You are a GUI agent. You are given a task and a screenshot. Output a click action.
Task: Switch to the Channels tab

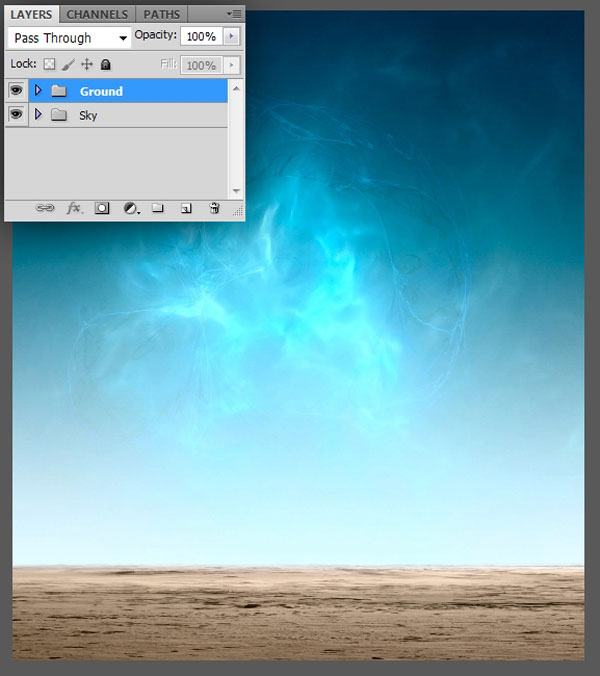coord(97,14)
